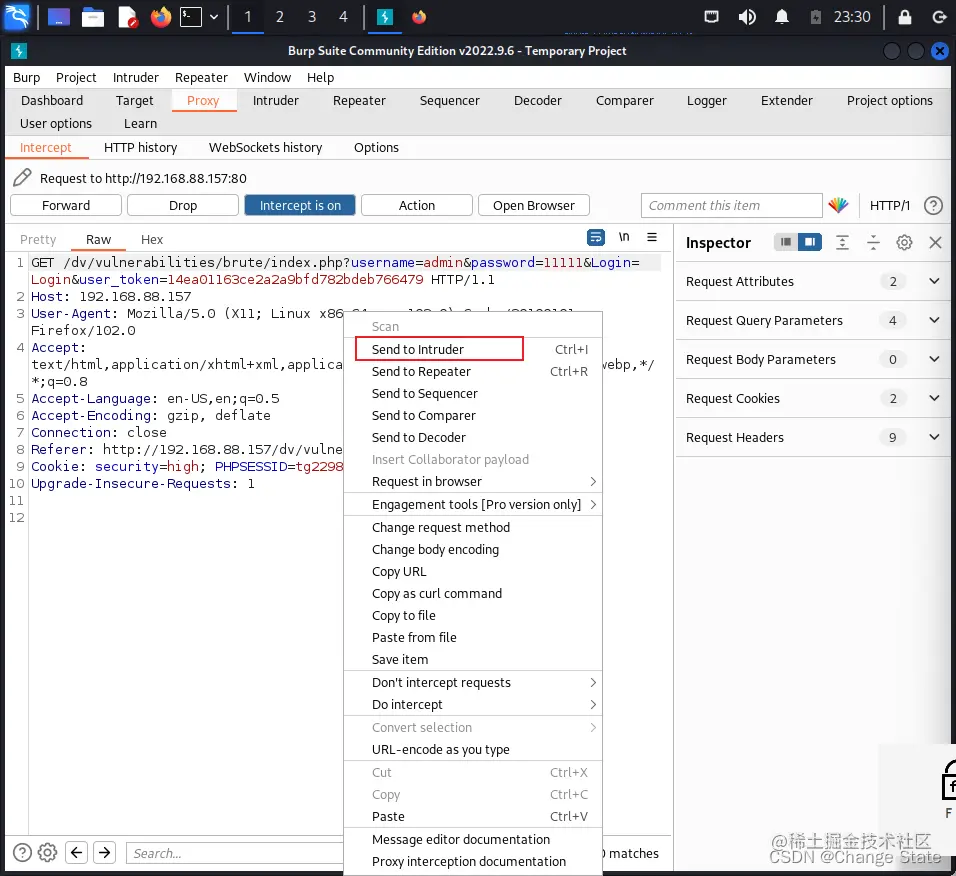Screen dimensions: 956x876
Task: Open the Request in browser submenu
Action: (473, 482)
